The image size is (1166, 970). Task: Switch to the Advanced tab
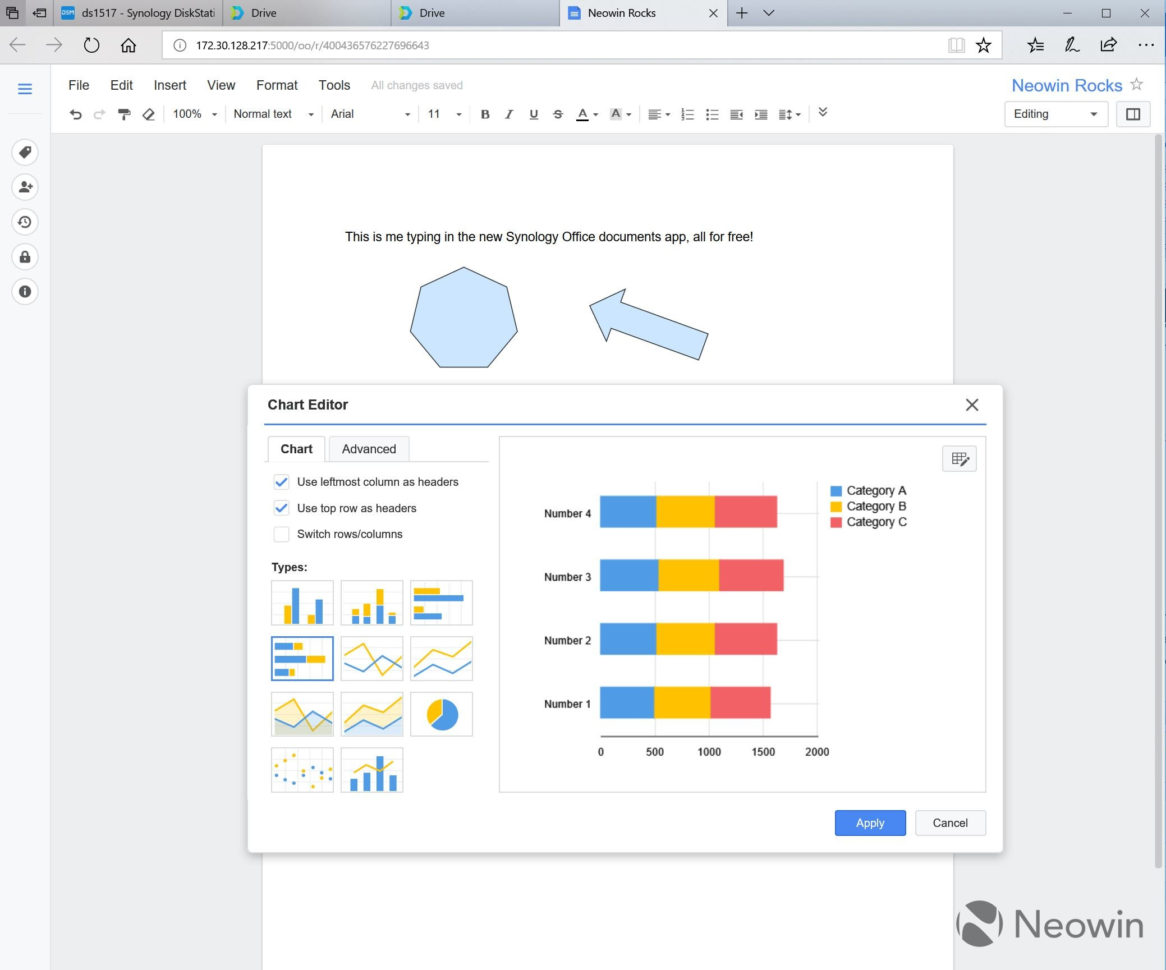point(368,449)
